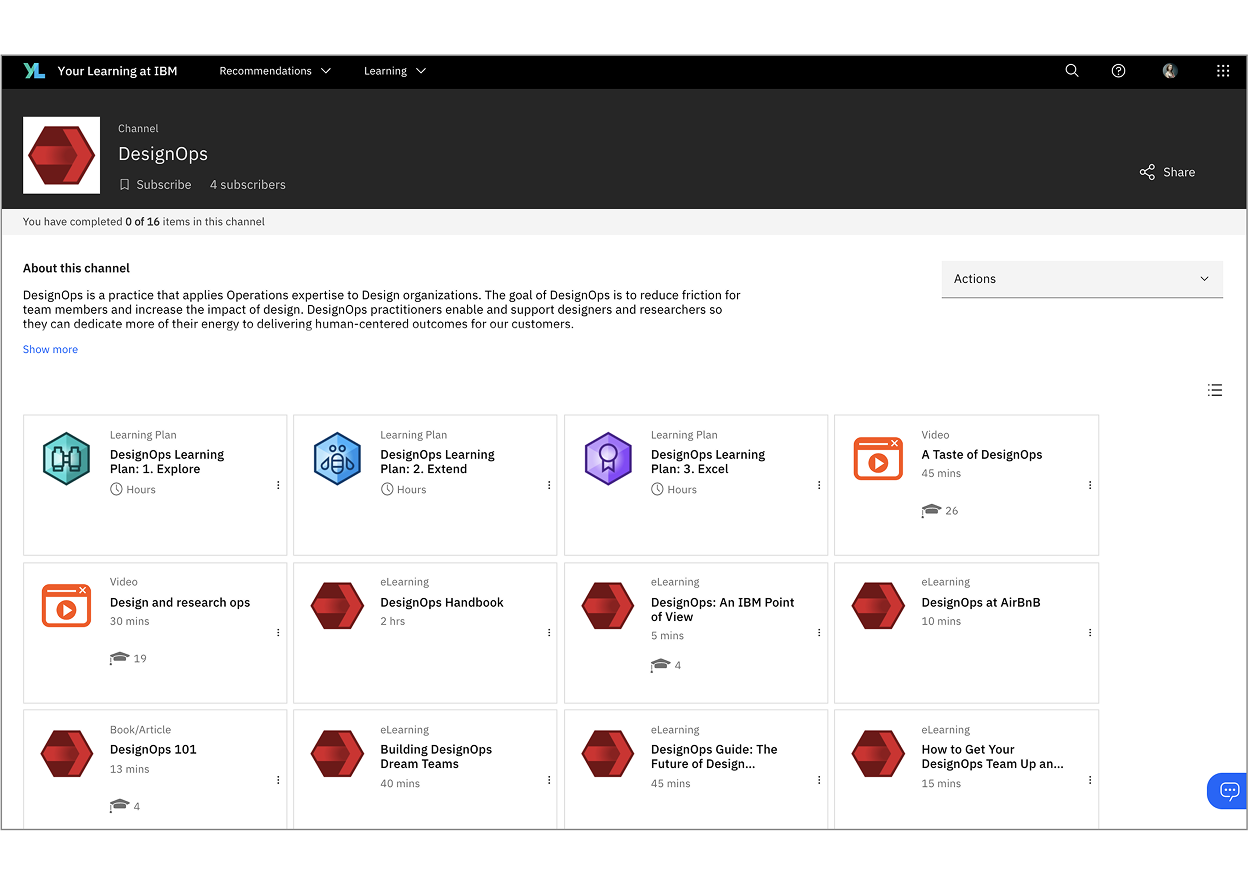
Task: Open the chat assistant bubble
Action: [x=1229, y=791]
